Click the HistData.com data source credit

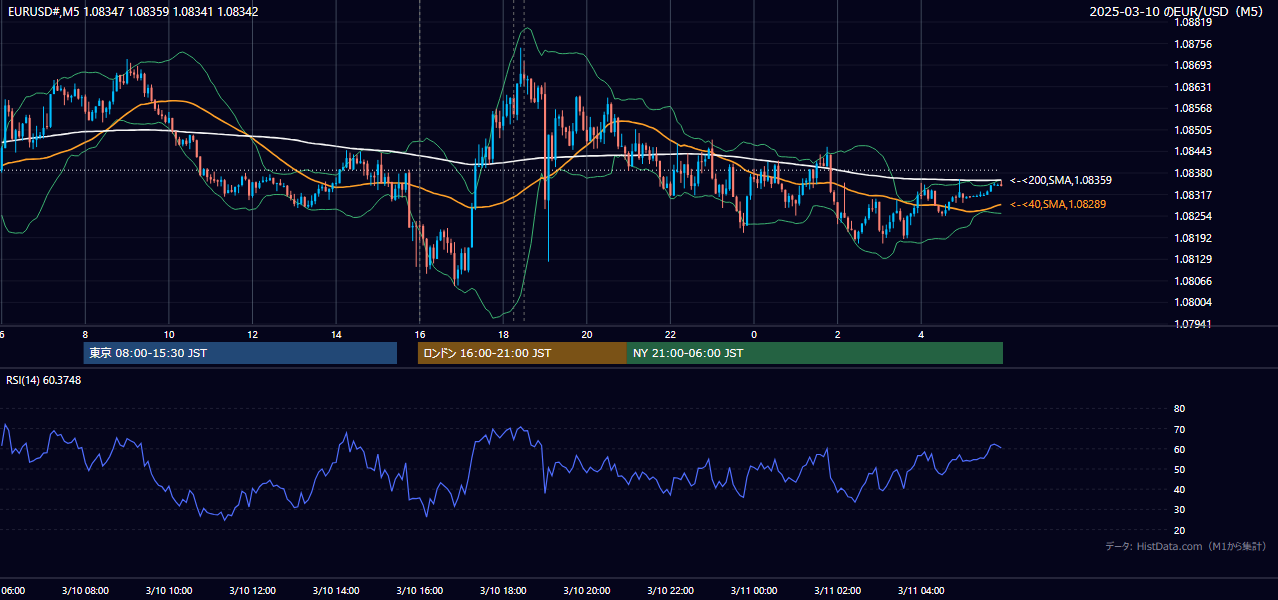1186,546
